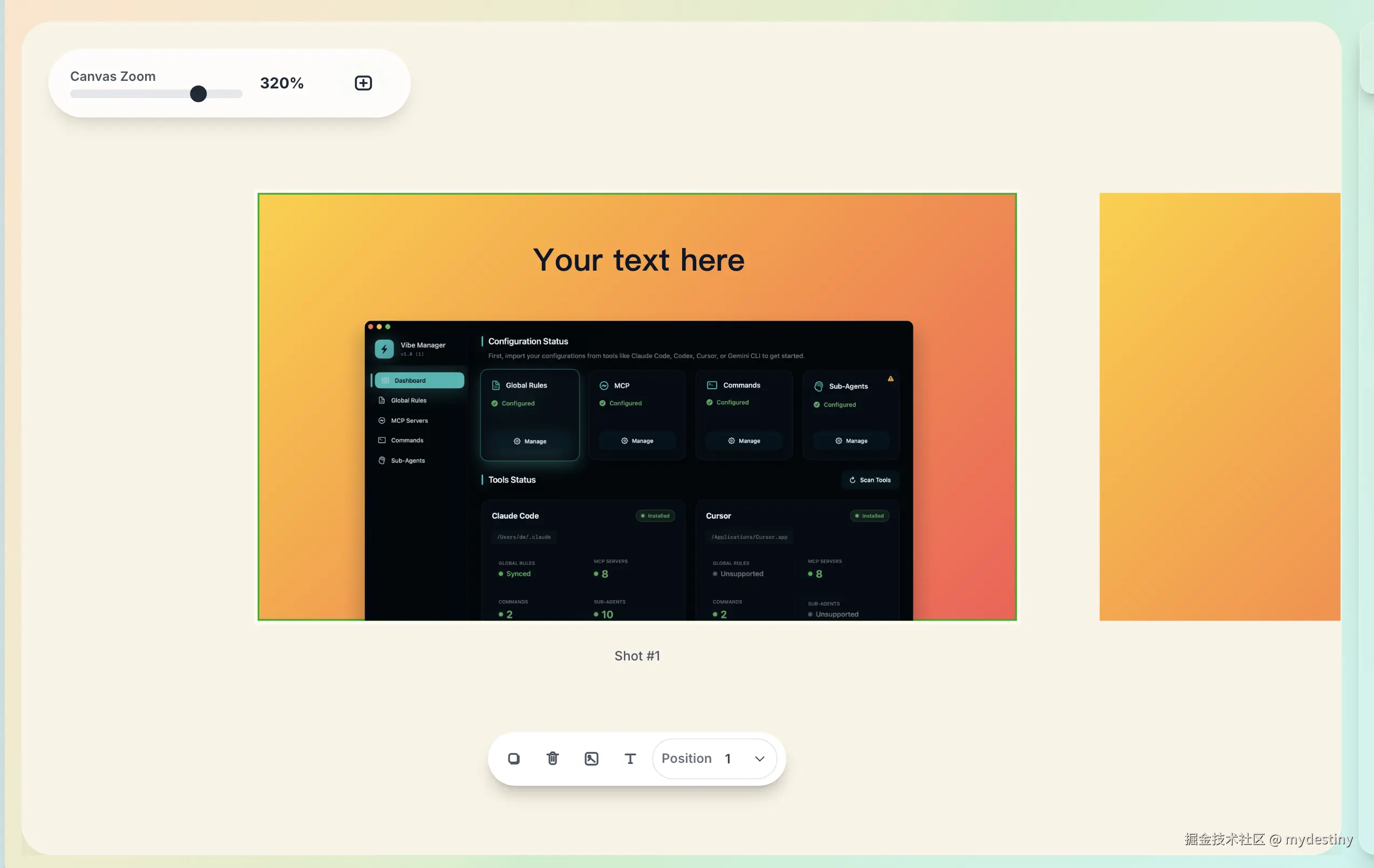Click the Claude Code Installed badge
Screen dimensions: 1374x868
point(655,515)
